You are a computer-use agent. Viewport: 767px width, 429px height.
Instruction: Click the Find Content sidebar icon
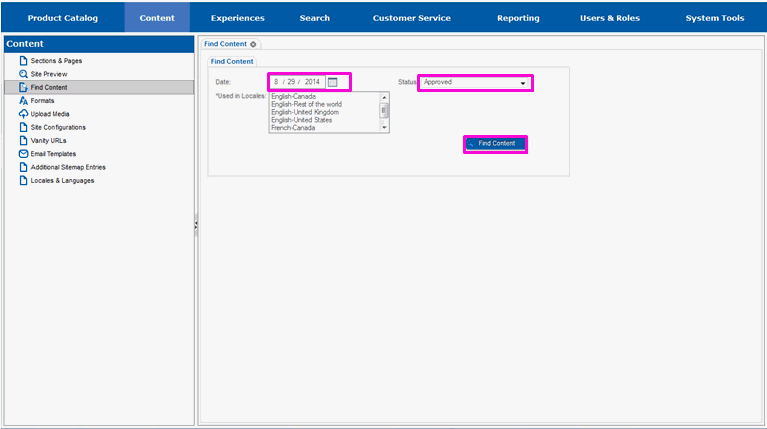pyautogui.click(x=23, y=87)
